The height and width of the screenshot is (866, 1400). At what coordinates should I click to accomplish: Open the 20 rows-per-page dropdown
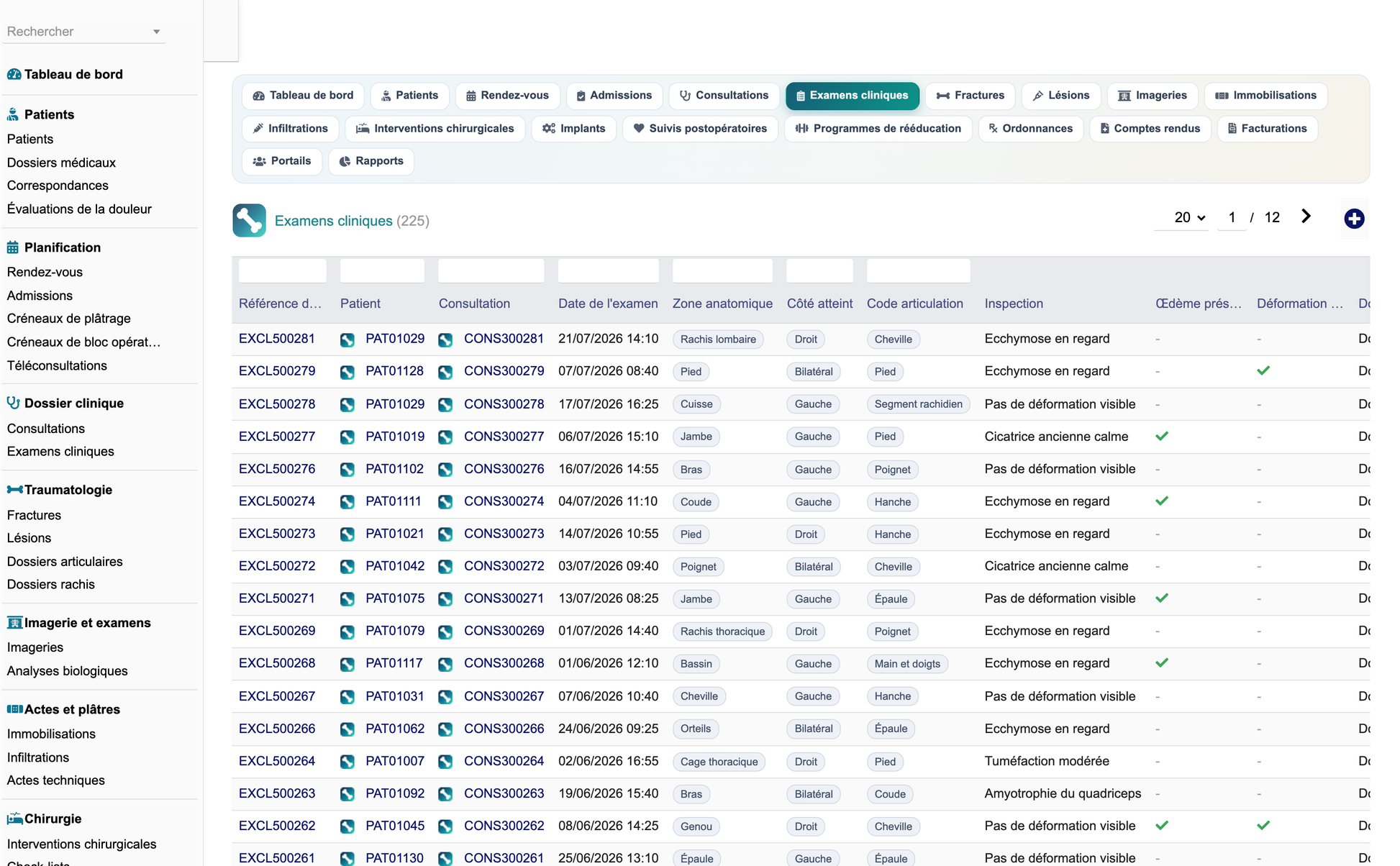tap(1189, 217)
